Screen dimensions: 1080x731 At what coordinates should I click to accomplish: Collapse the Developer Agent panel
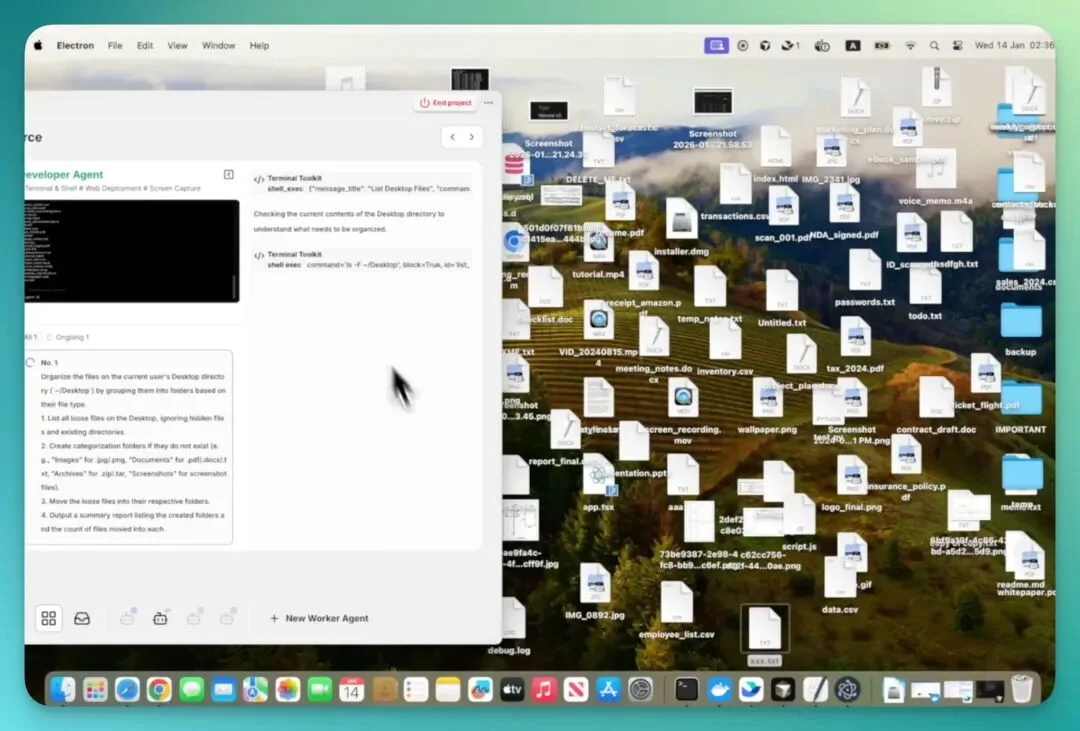tap(229, 175)
